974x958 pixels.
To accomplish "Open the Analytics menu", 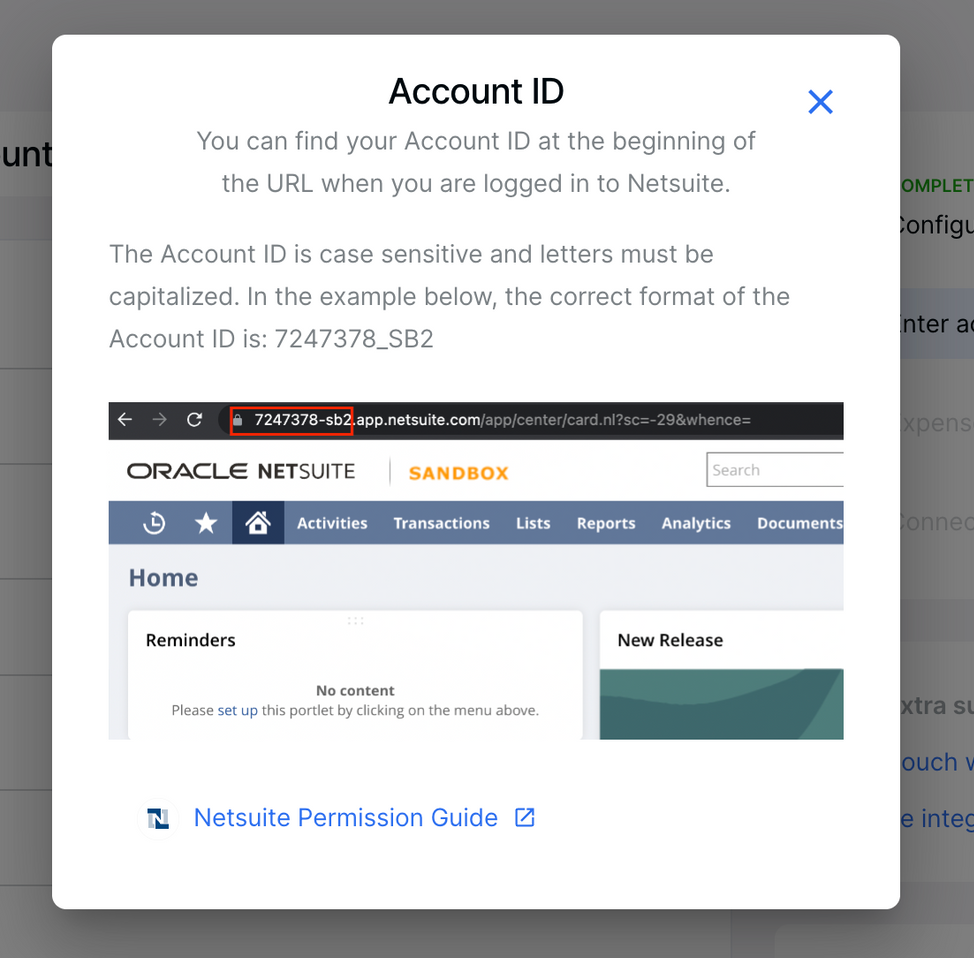I will [x=696, y=523].
